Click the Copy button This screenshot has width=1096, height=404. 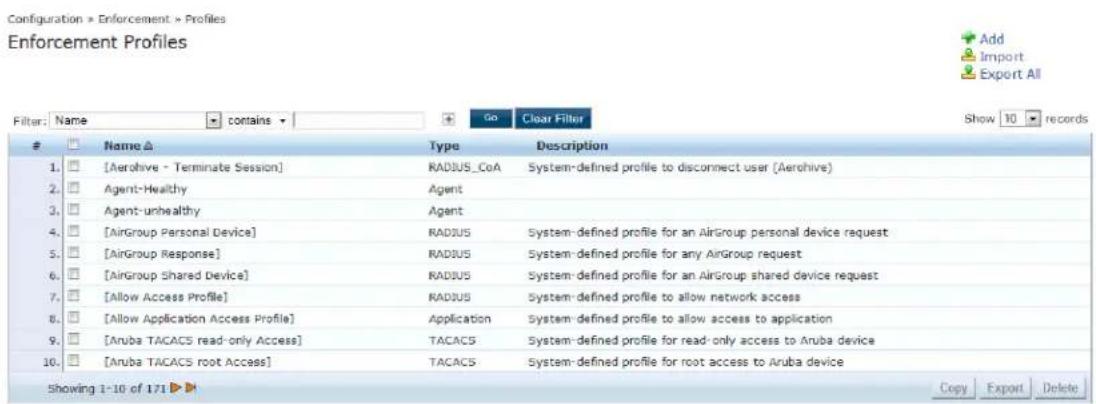[x=953, y=387]
